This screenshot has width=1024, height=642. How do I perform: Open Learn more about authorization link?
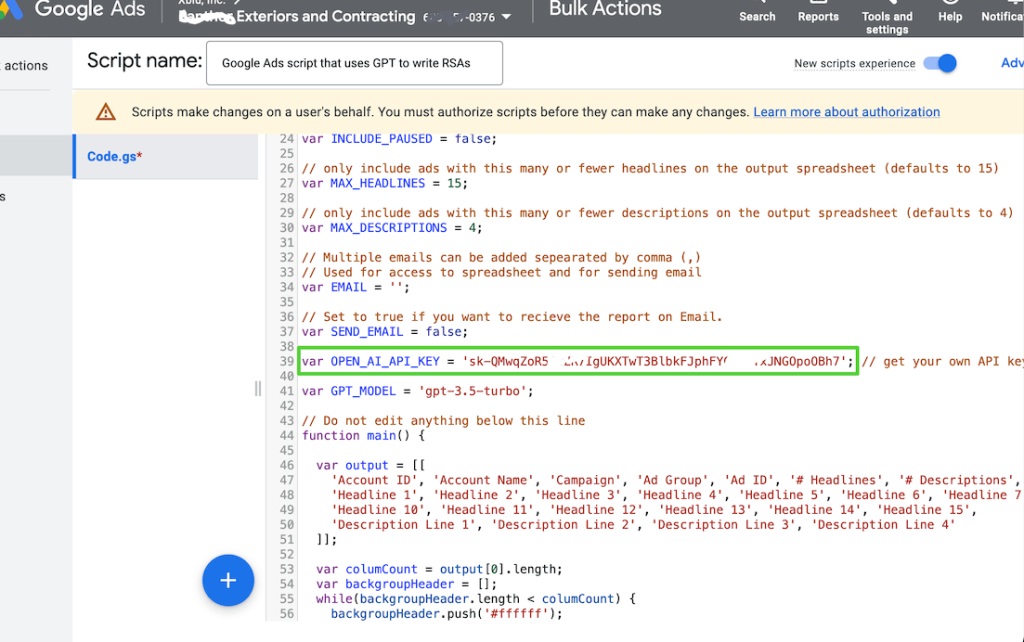[x=846, y=112]
